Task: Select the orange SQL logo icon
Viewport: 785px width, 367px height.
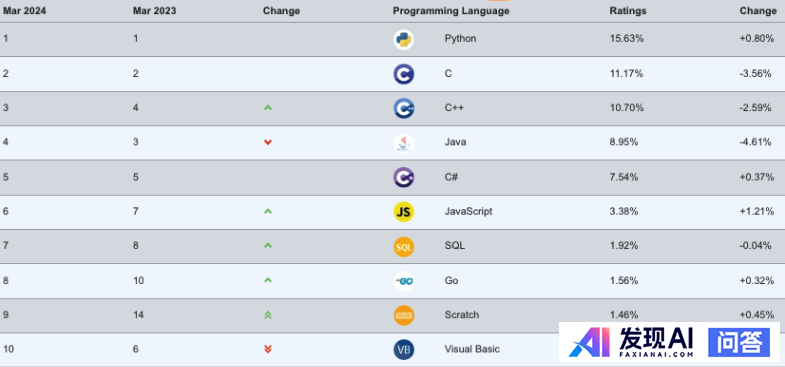Action: (x=404, y=246)
